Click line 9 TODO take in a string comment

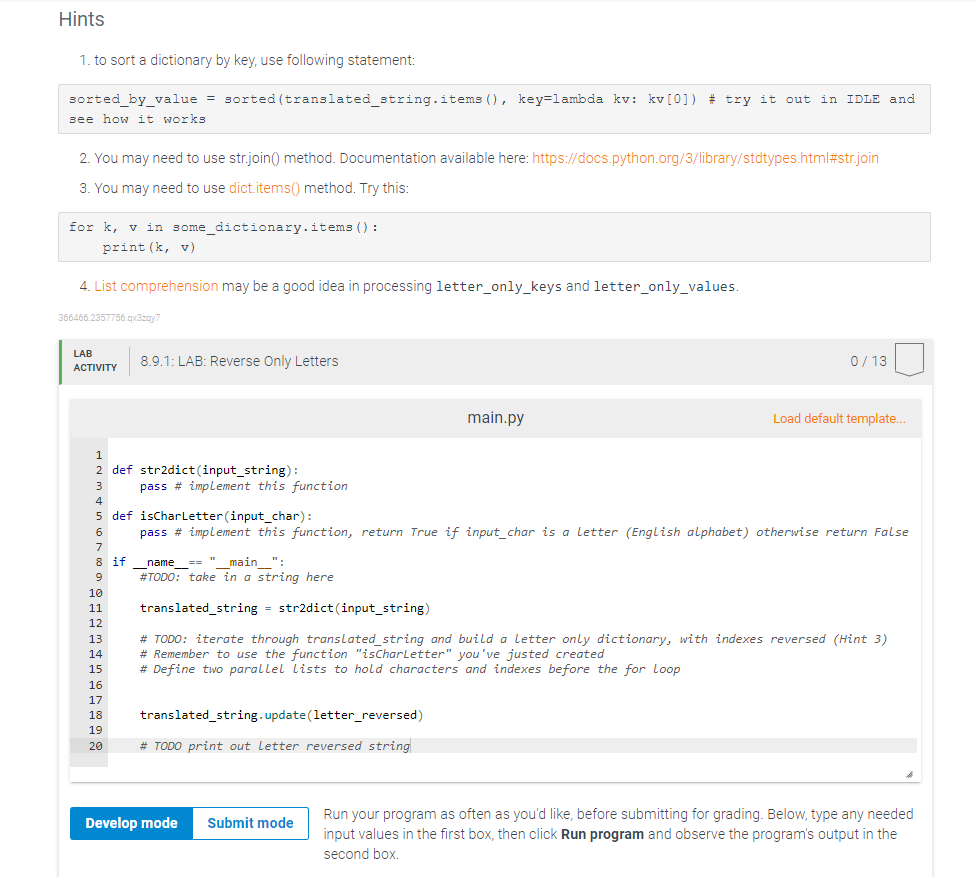(x=237, y=577)
